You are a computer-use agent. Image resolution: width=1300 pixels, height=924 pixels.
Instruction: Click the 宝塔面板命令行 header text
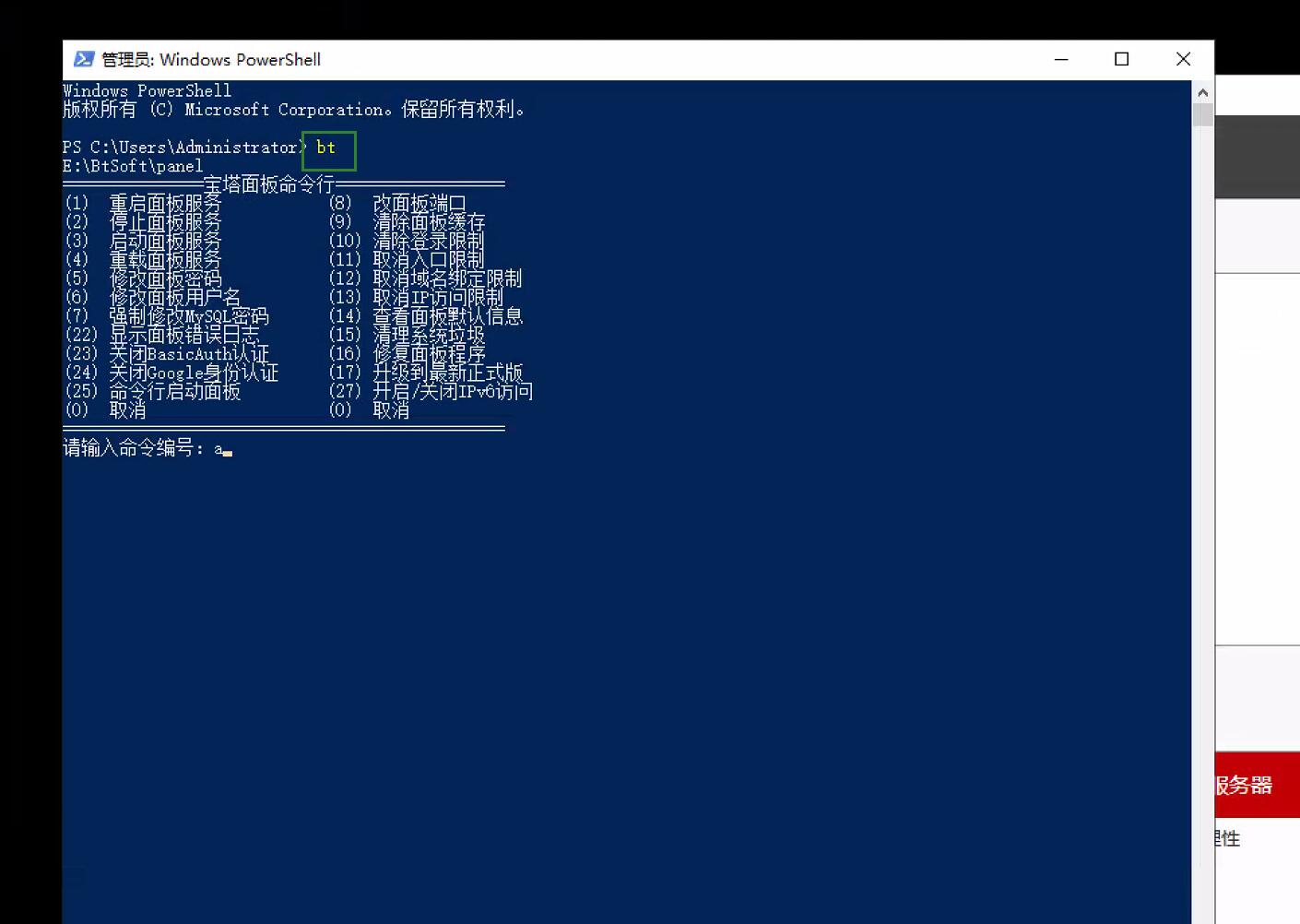269,184
